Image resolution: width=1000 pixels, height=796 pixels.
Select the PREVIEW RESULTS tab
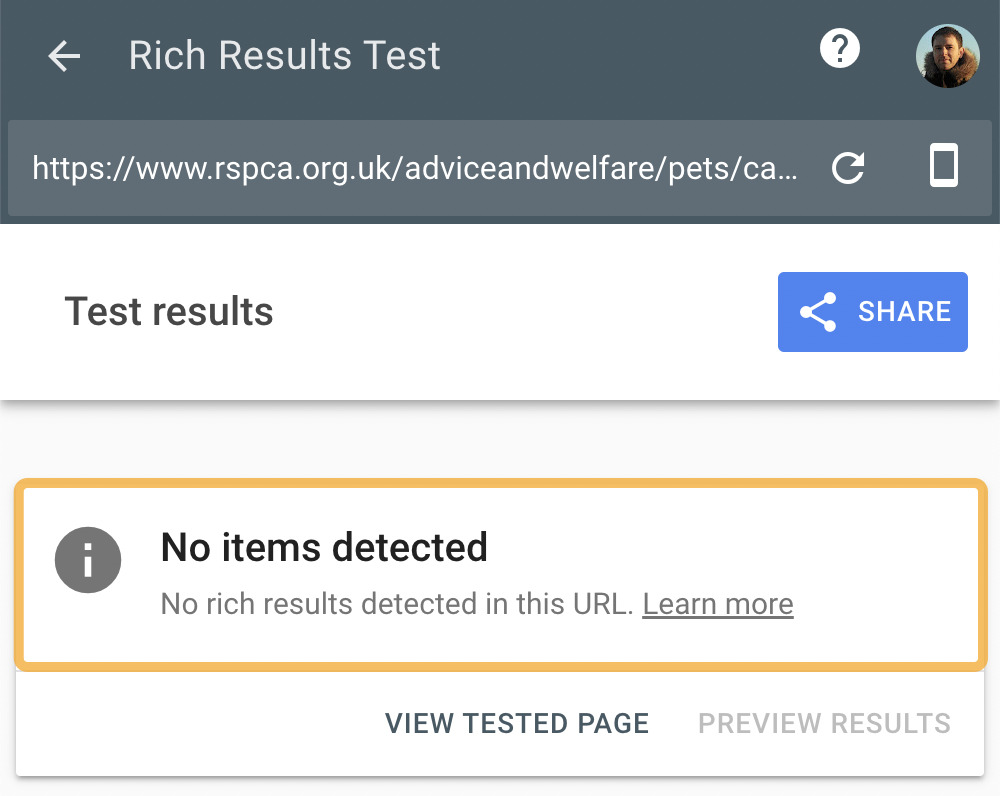click(x=823, y=723)
